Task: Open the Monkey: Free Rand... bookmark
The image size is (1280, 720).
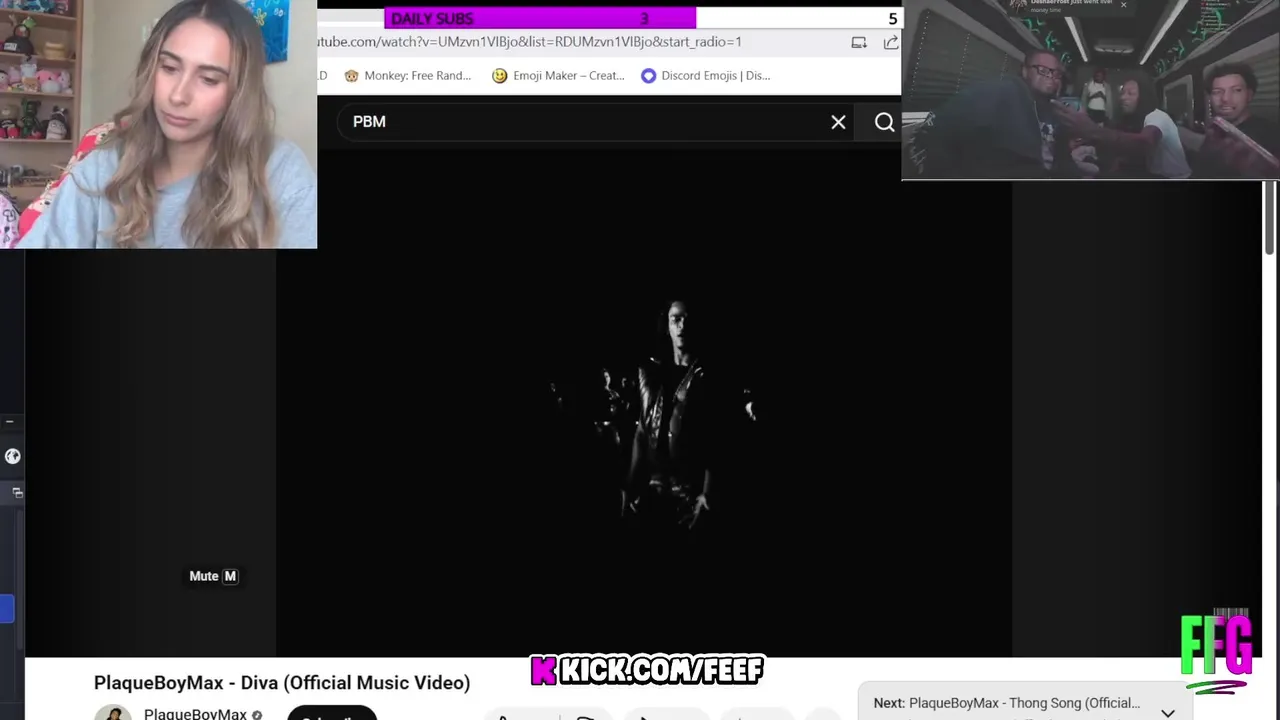Action: point(407,76)
